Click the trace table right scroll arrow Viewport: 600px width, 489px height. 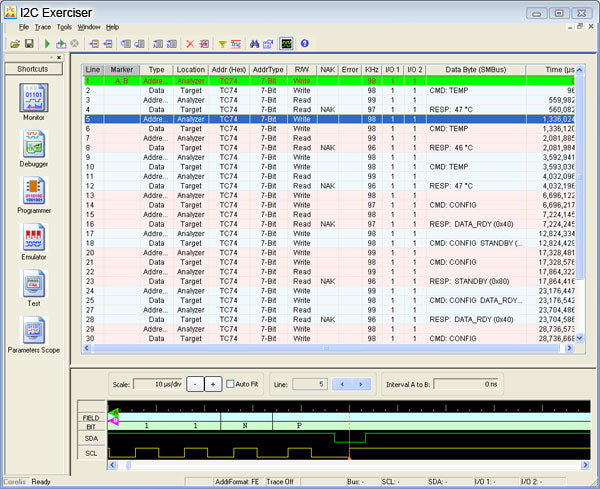[x=569, y=348]
